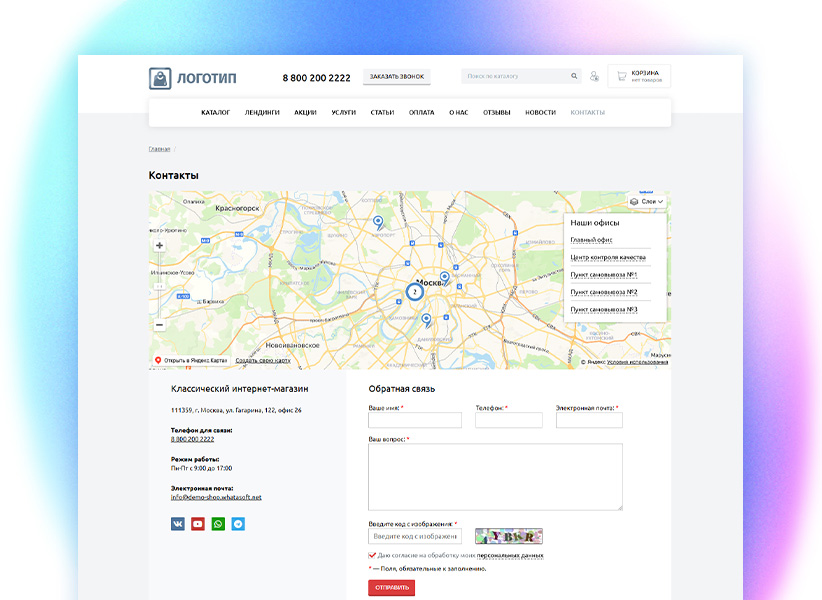Zoom in on the map with plus control
The image size is (822, 600).
click(x=160, y=245)
